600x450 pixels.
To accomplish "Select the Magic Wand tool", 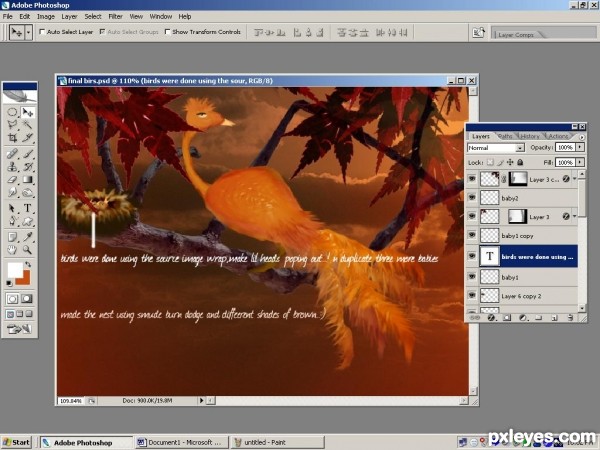I will pyautogui.click(x=28, y=125).
